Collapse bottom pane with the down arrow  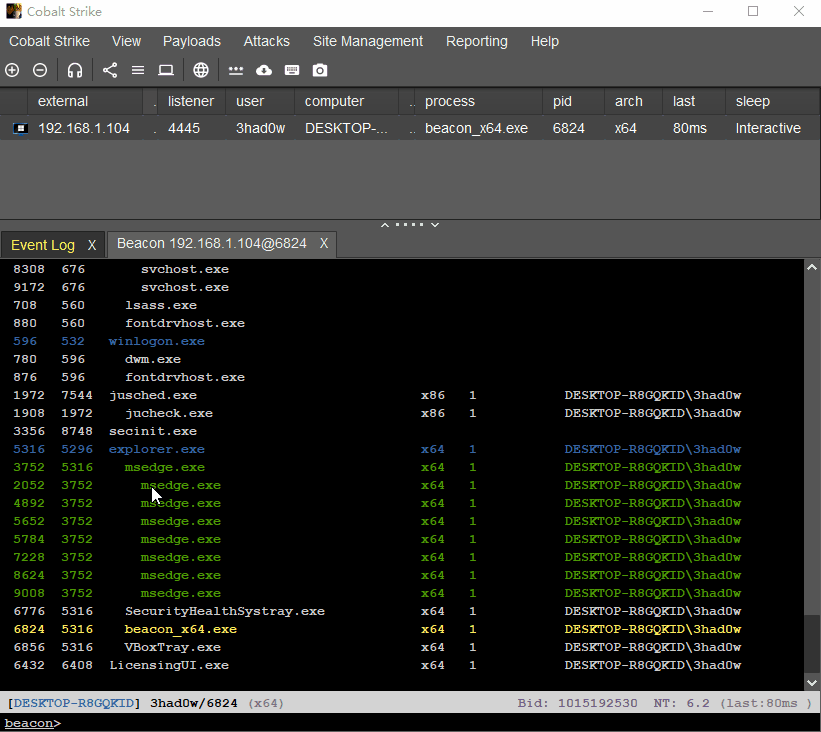click(x=435, y=225)
